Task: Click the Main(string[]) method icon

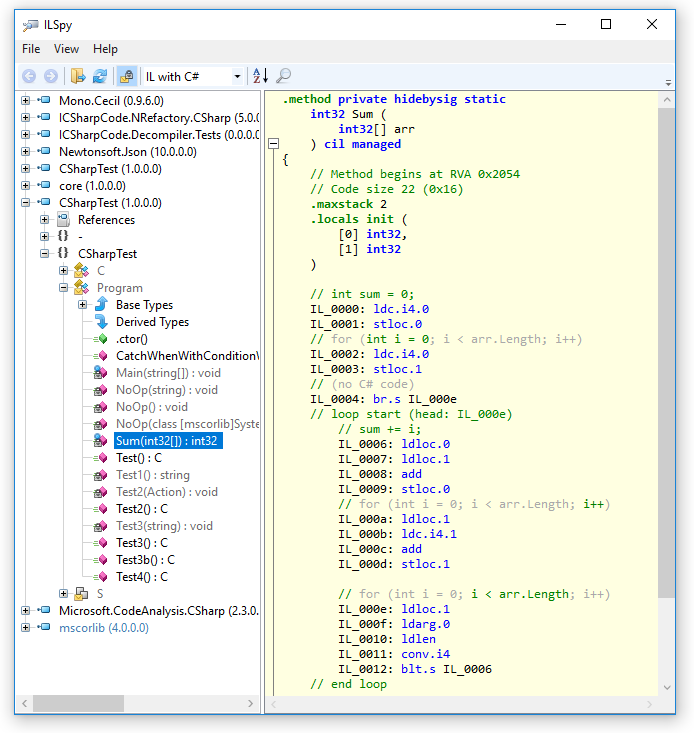Action: (100, 373)
